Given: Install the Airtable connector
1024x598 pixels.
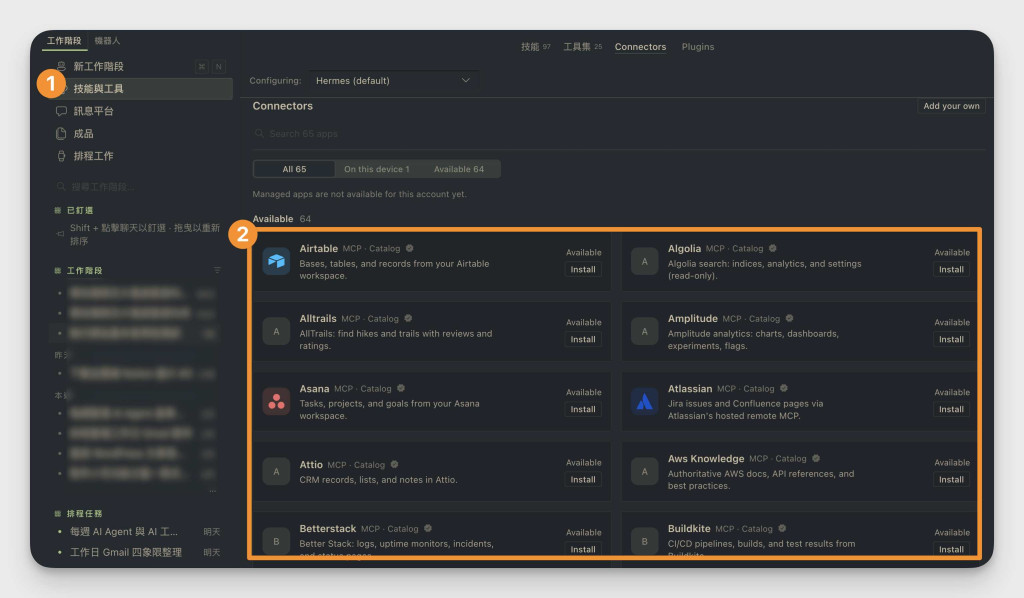Looking at the screenshot, I should (x=583, y=270).
